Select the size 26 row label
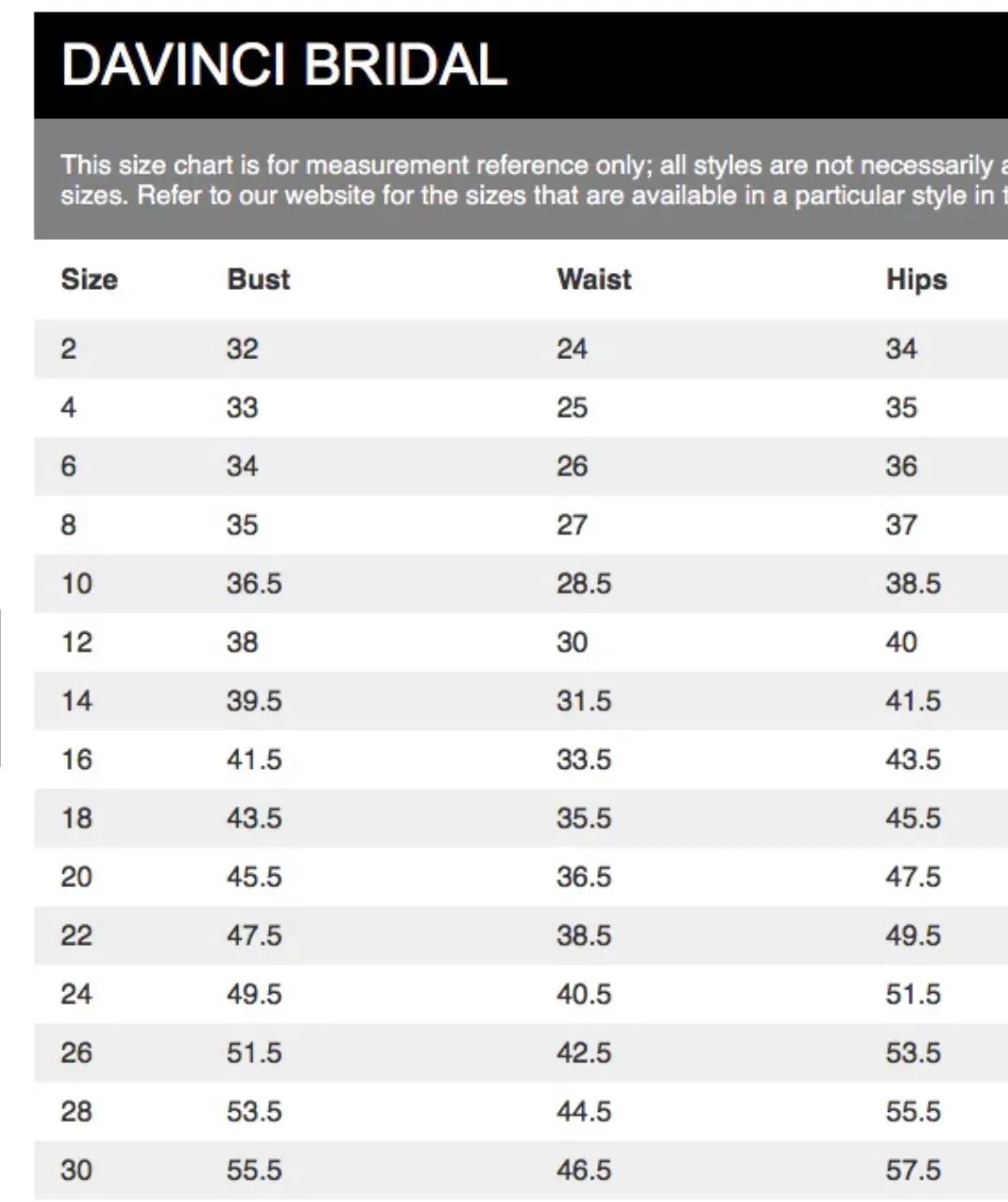This screenshot has width=1008, height=1202. point(77,1053)
